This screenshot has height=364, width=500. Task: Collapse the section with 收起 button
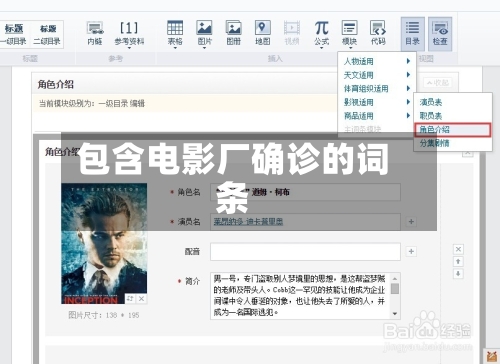click(x=438, y=82)
